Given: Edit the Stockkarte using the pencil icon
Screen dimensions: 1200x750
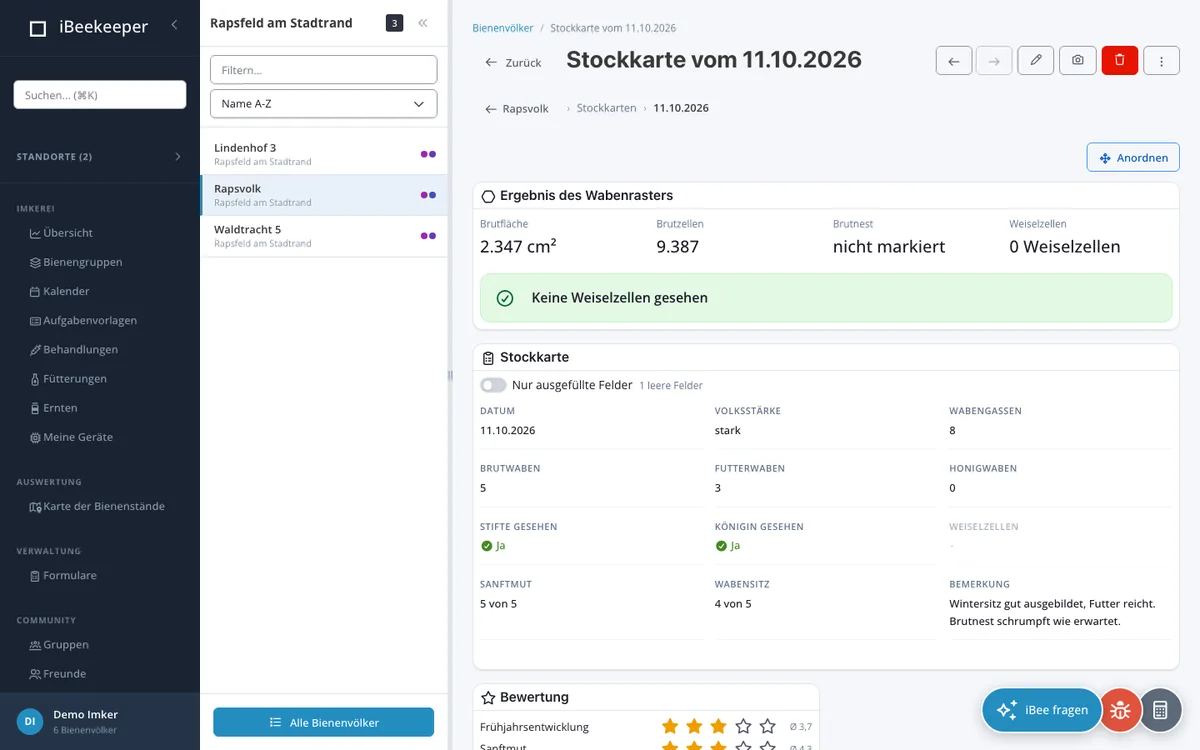Looking at the screenshot, I should 1036,61.
